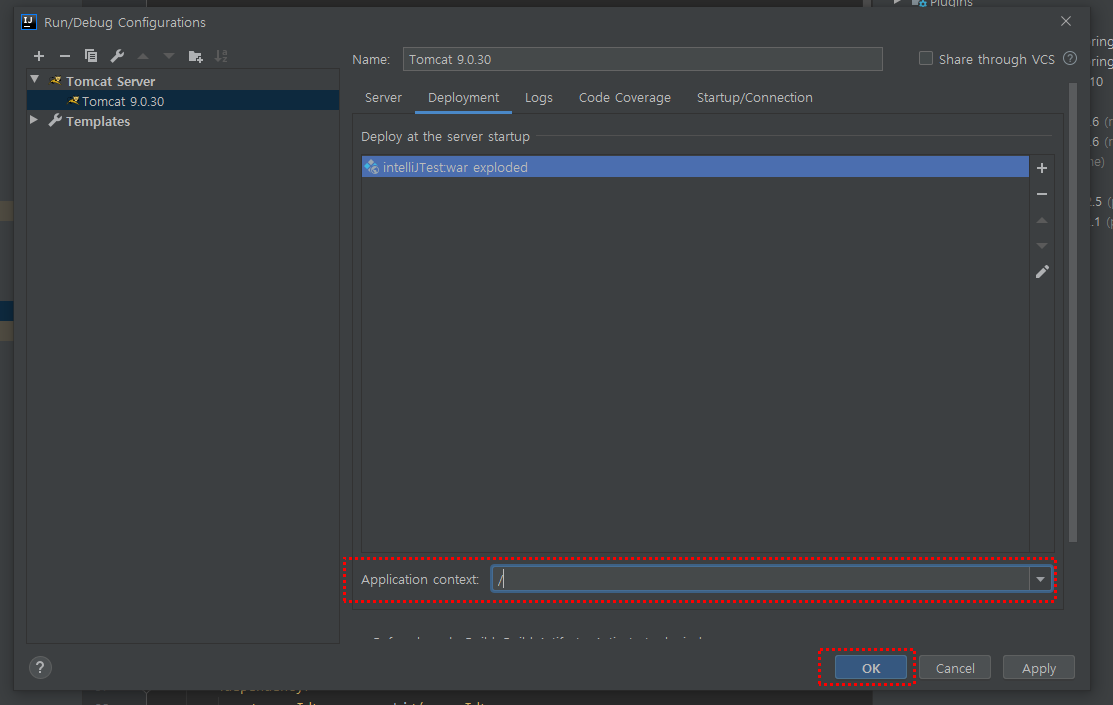1113x705 pixels.
Task: Add deployment artifact with plus button
Action: [1042, 168]
